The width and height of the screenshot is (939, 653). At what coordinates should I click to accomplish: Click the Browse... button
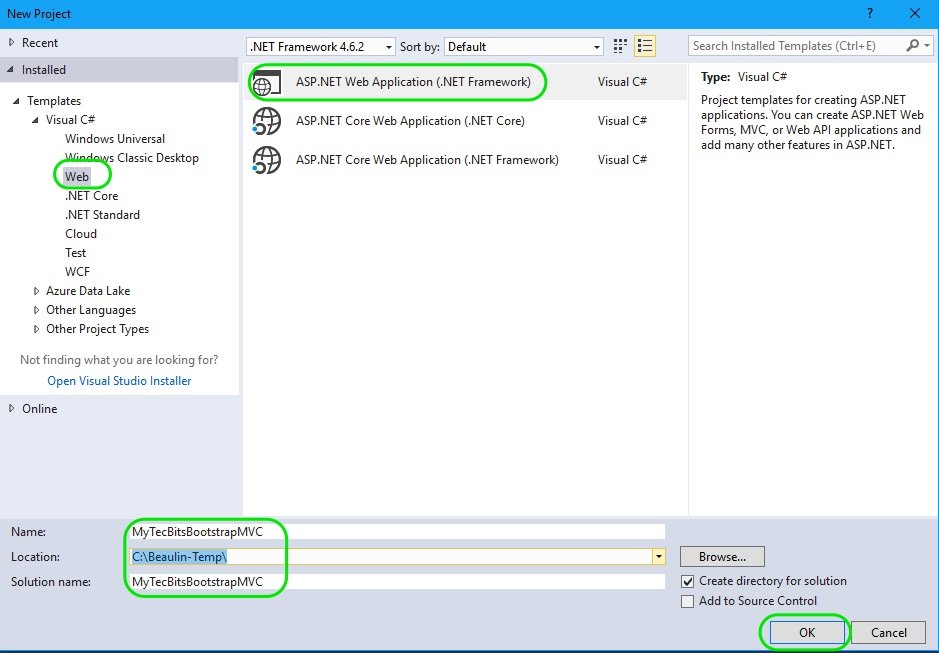(x=722, y=557)
